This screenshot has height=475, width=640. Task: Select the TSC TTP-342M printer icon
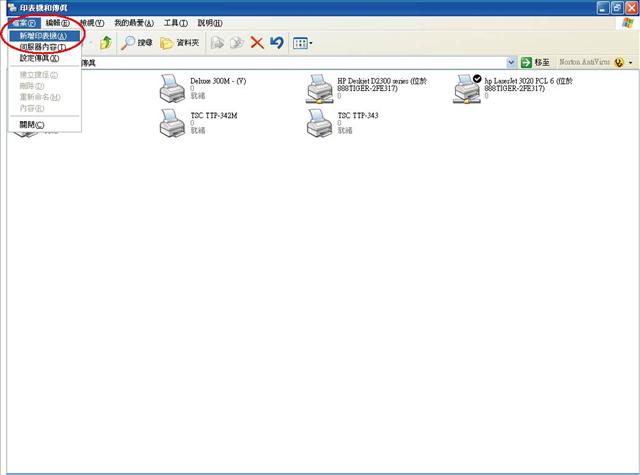(x=172, y=123)
